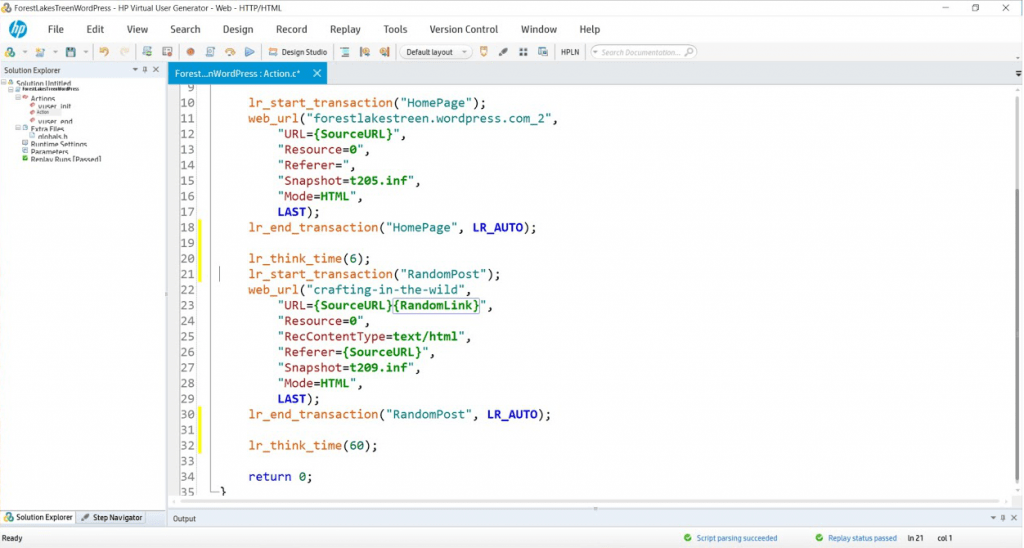Open the Window menu
This screenshot has height=548, width=1024.
point(539,29)
